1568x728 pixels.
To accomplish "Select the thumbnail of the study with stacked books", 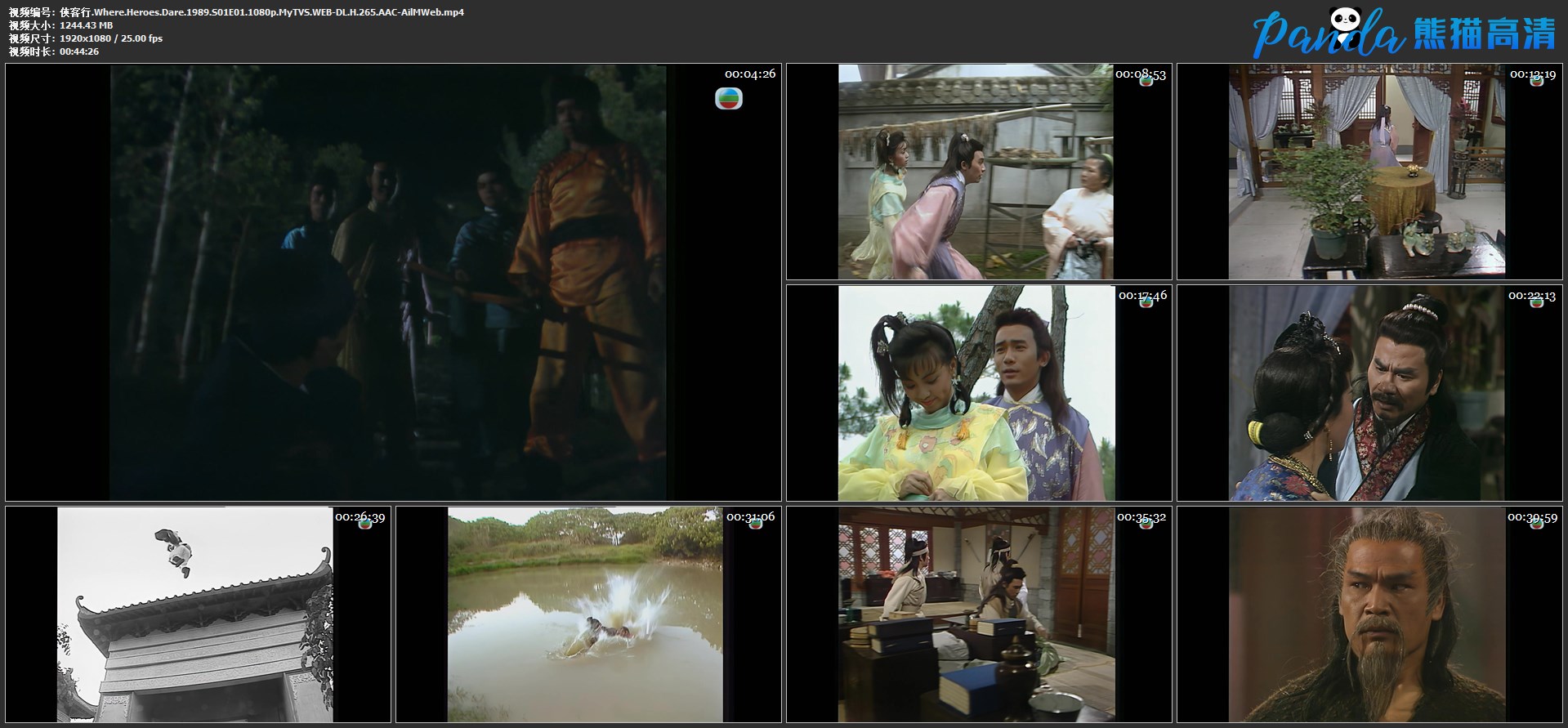I will 979,614.
